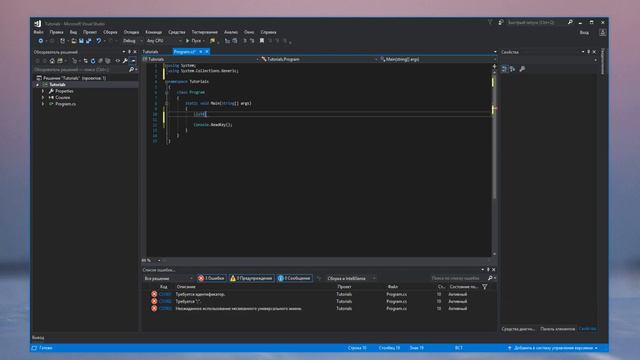
Task: Collapse the Tutorials project node
Action: coord(38,84)
